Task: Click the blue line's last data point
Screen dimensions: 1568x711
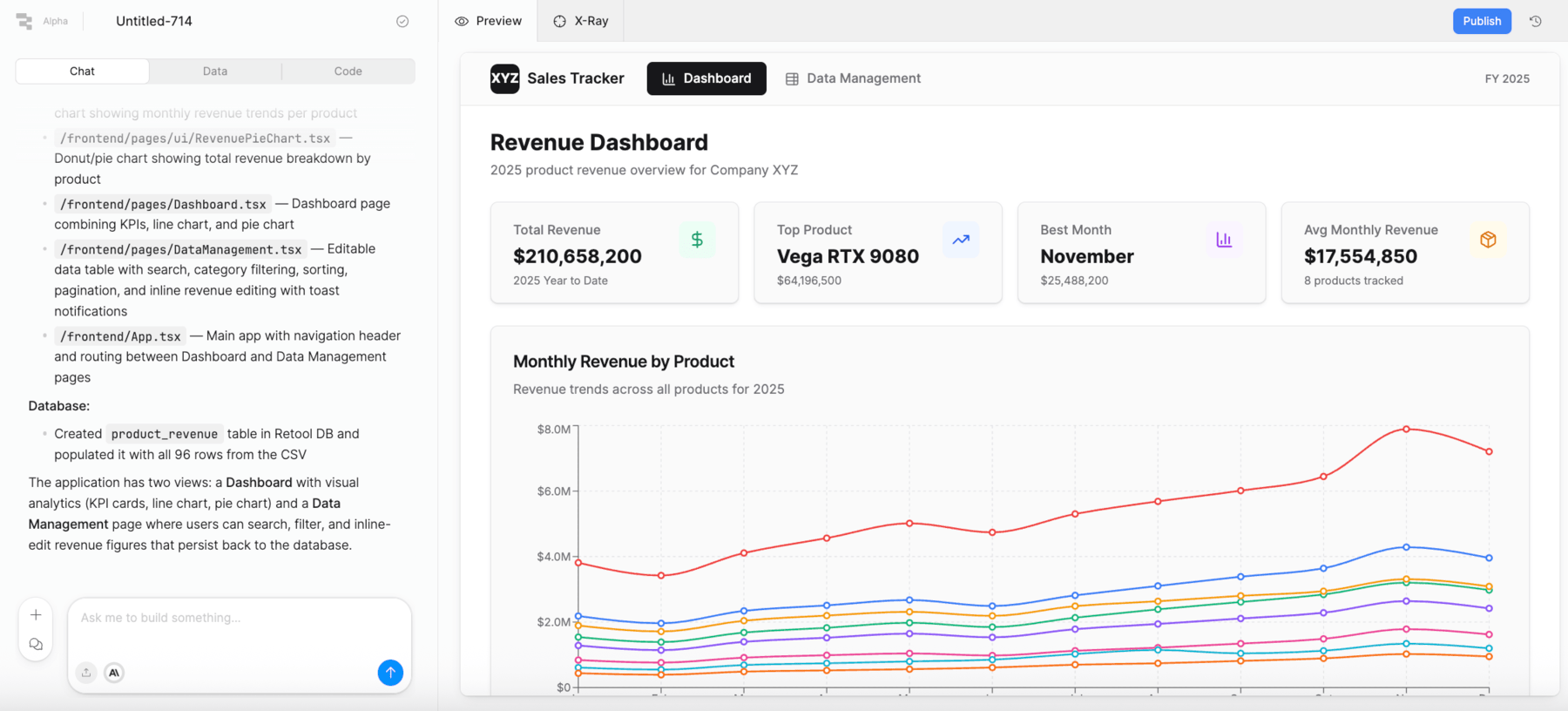Action: (1489, 558)
